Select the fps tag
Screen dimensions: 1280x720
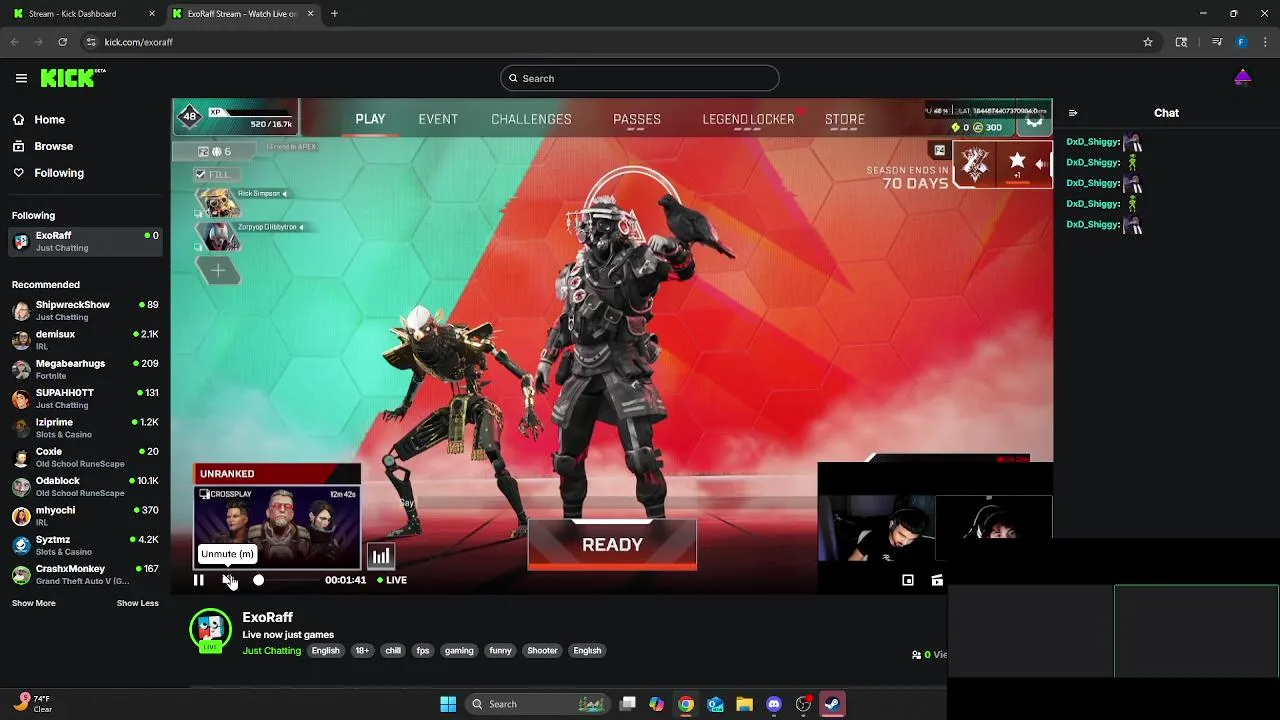[423, 651]
